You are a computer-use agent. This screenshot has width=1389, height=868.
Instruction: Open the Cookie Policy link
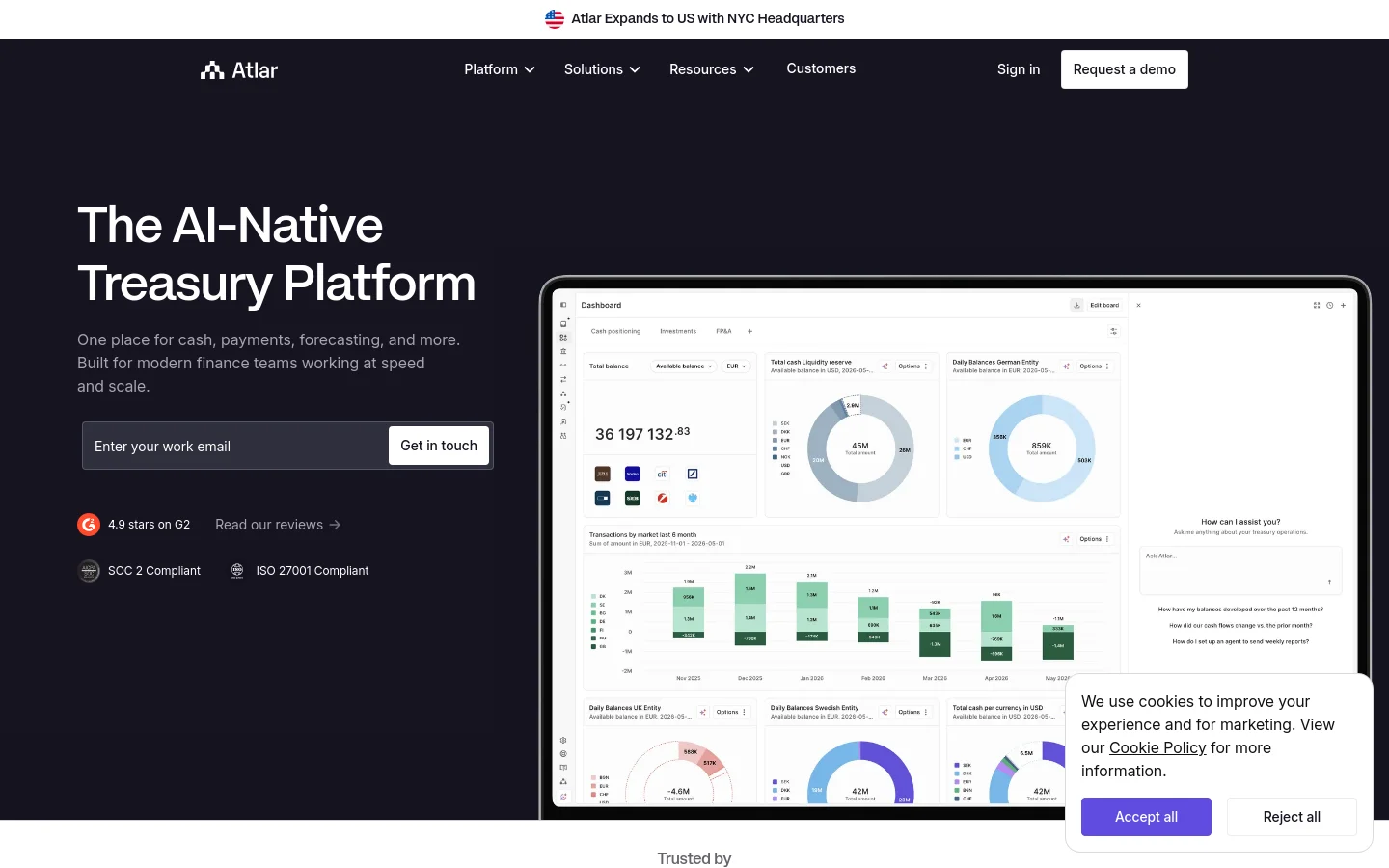(1157, 747)
